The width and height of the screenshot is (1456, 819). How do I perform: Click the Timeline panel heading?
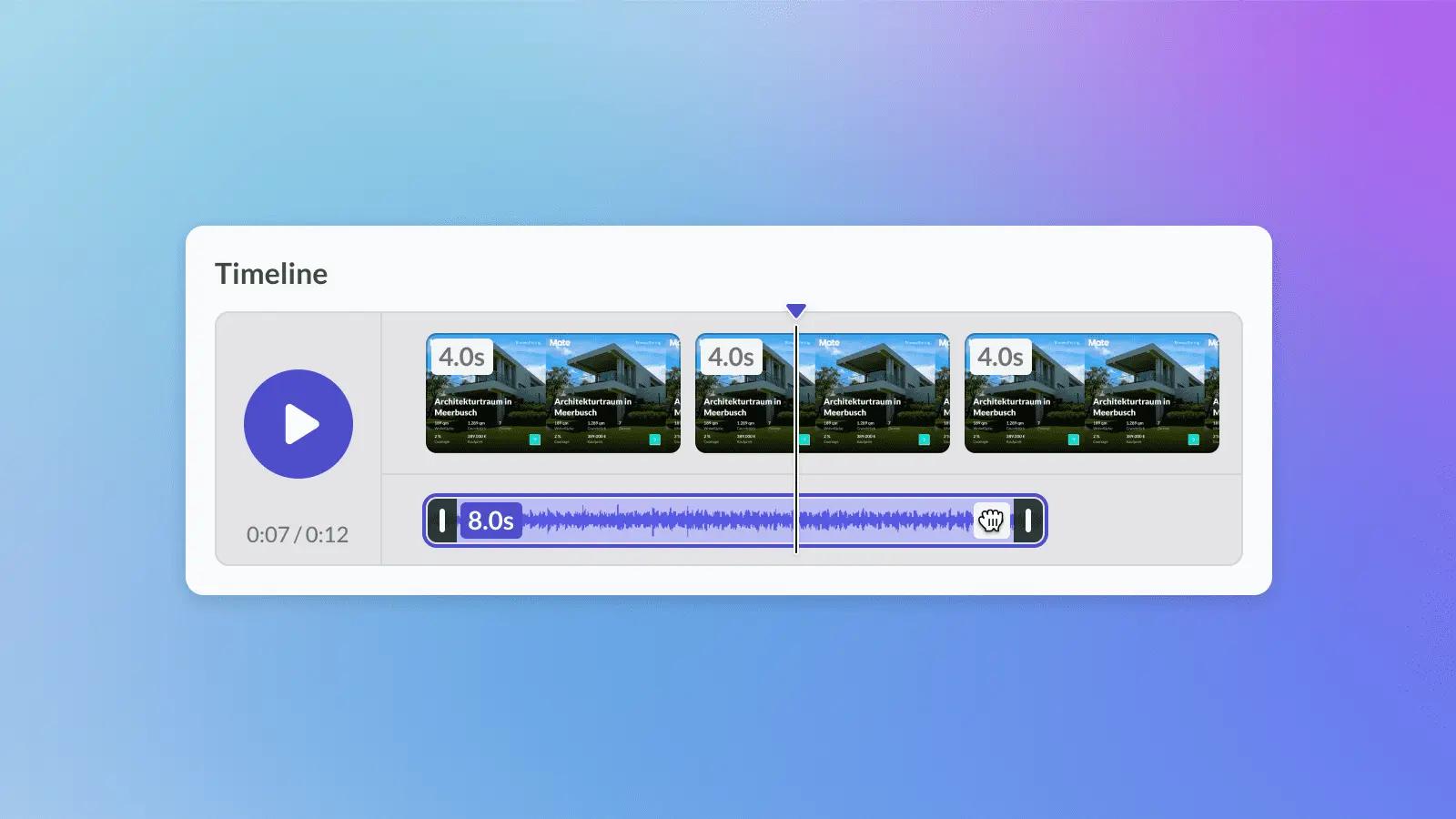[271, 274]
